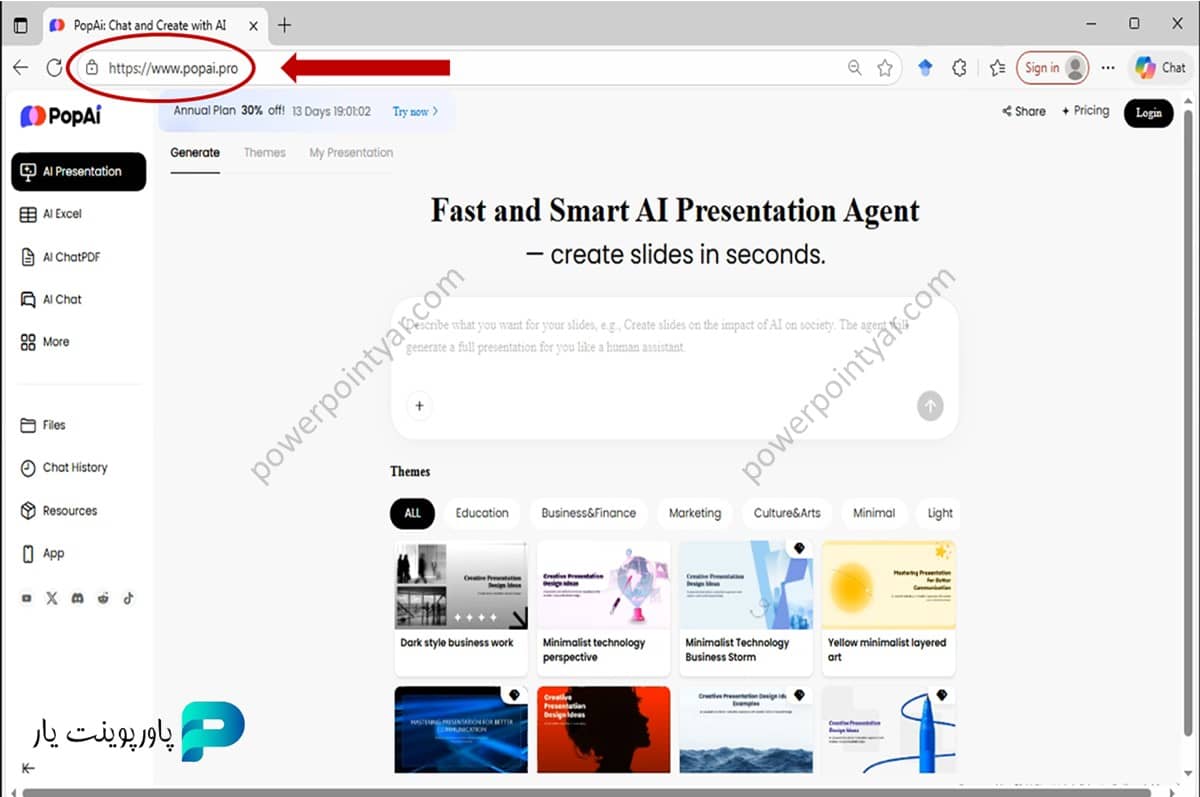1200x797 pixels.
Task: Activate the Minimal theme filter
Action: click(874, 513)
